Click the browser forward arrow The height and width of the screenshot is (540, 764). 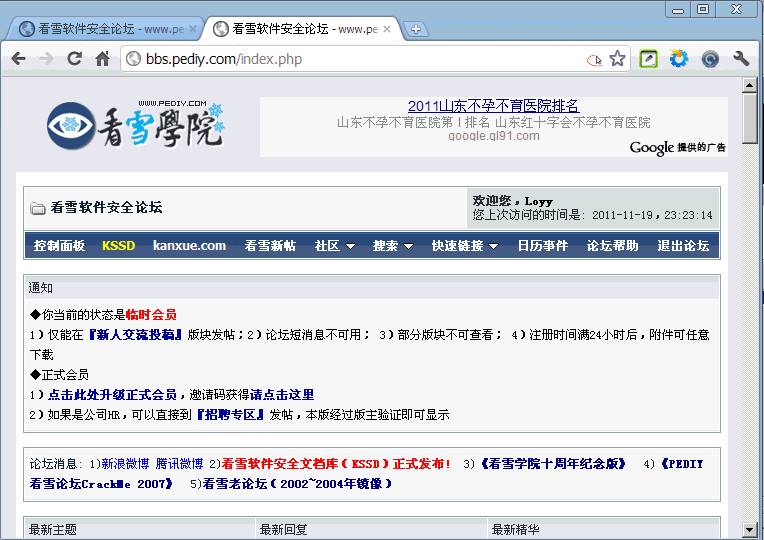(46, 59)
